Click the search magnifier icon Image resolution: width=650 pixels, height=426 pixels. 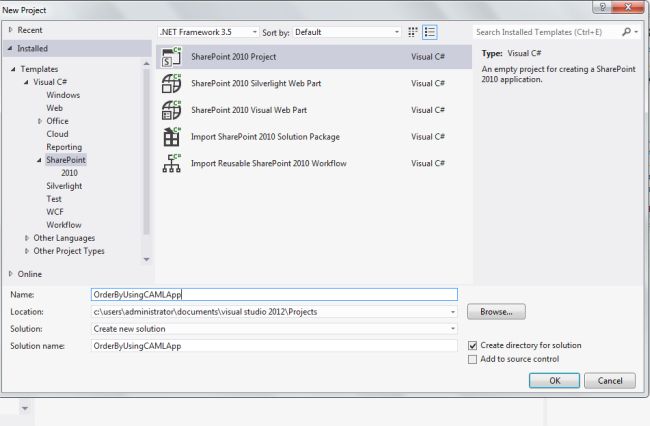point(626,32)
